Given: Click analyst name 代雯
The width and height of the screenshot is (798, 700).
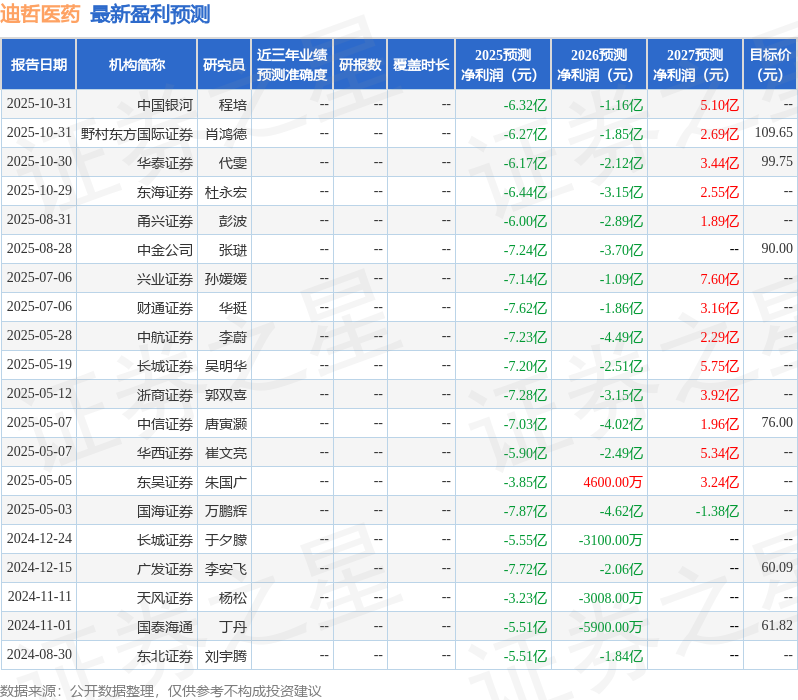Looking at the screenshot, I should pyautogui.click(x=233, y=163).
